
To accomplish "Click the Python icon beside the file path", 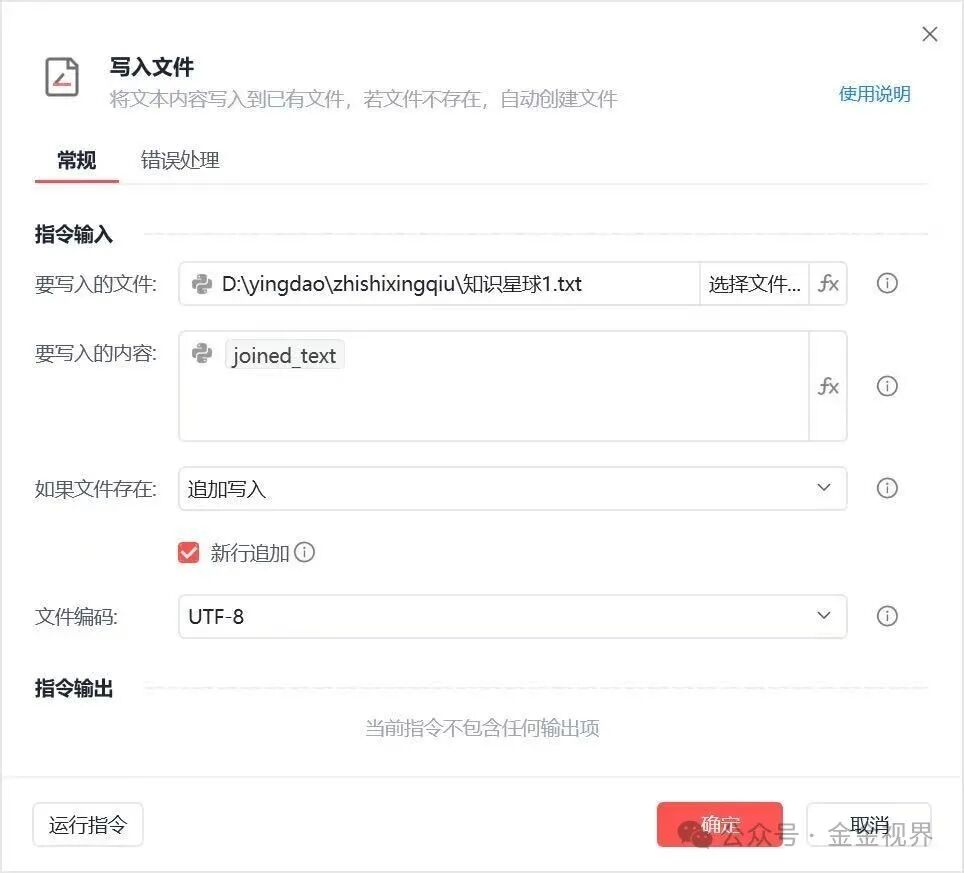I will [201, 284].
